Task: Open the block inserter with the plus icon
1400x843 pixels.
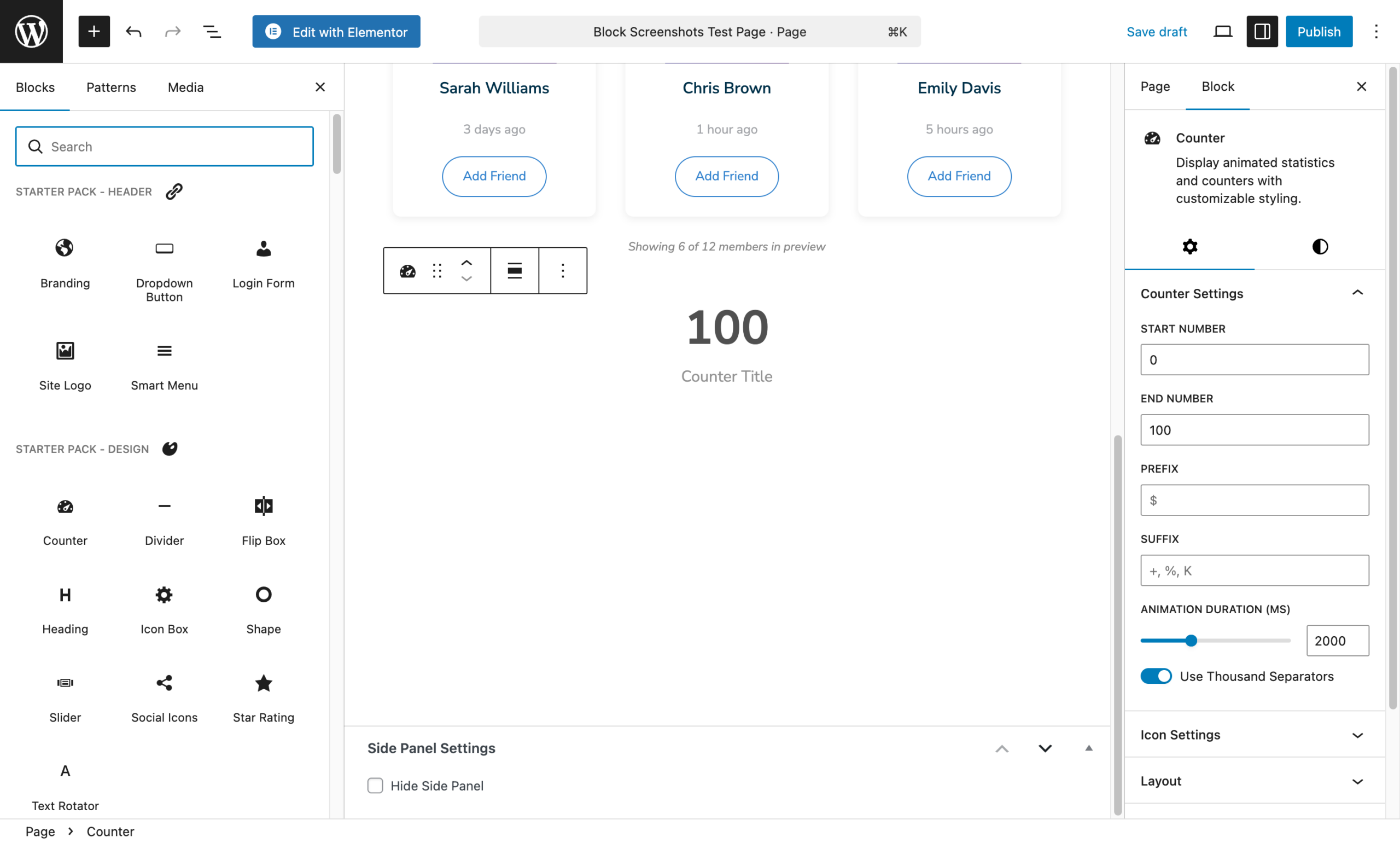Action: pyautogui.click(x=94, y=31)
